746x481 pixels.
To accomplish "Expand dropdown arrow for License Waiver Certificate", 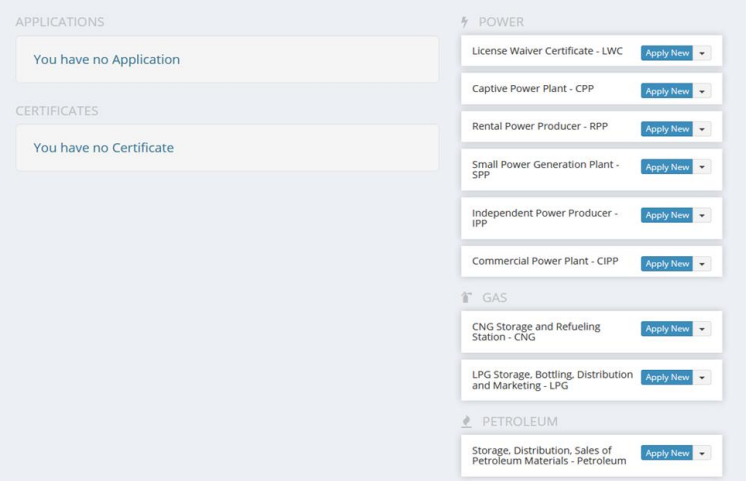I will pyautogui.click(x=702, y=53).
